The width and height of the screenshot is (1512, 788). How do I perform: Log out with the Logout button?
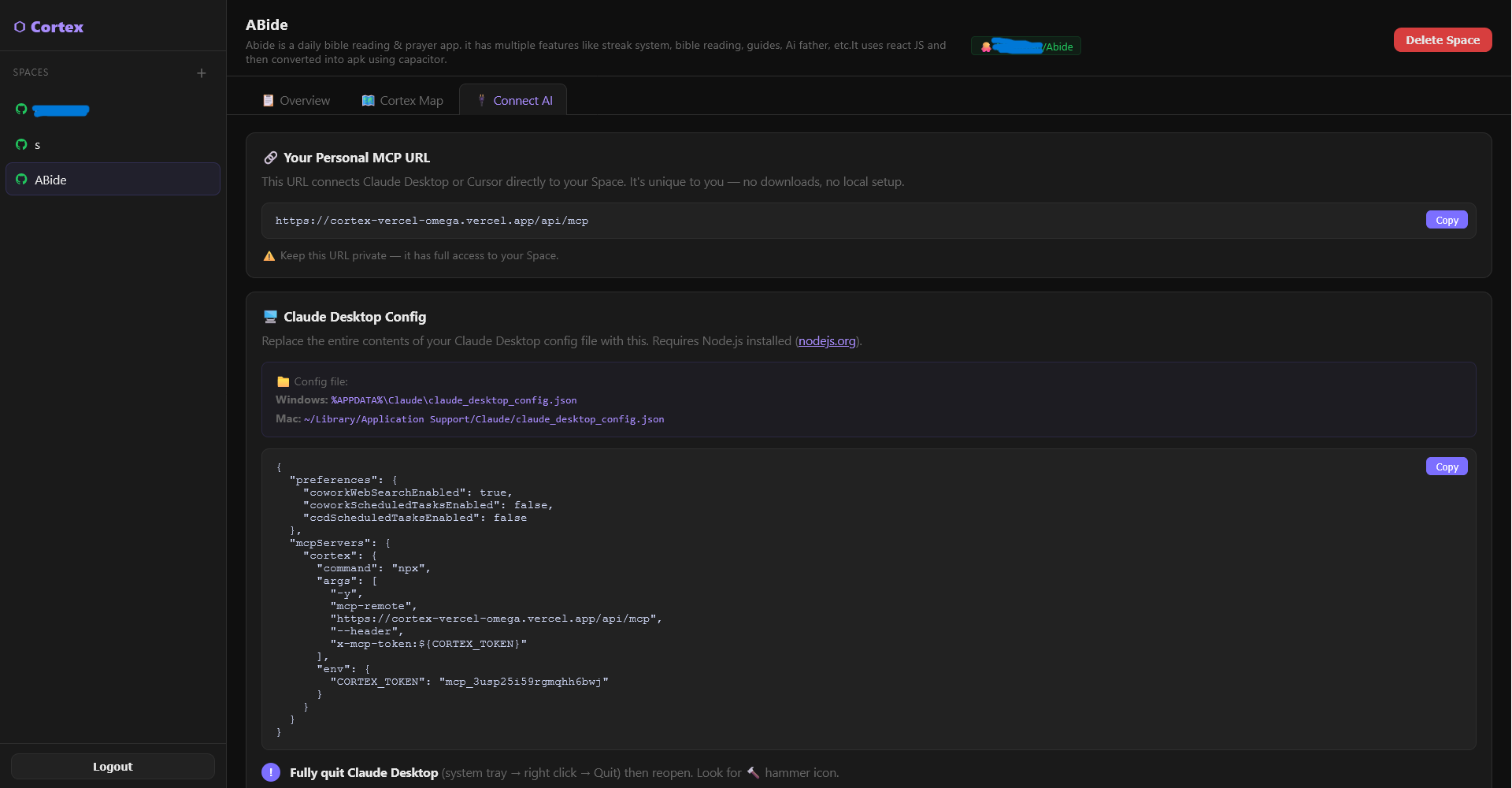click(113, 766)
